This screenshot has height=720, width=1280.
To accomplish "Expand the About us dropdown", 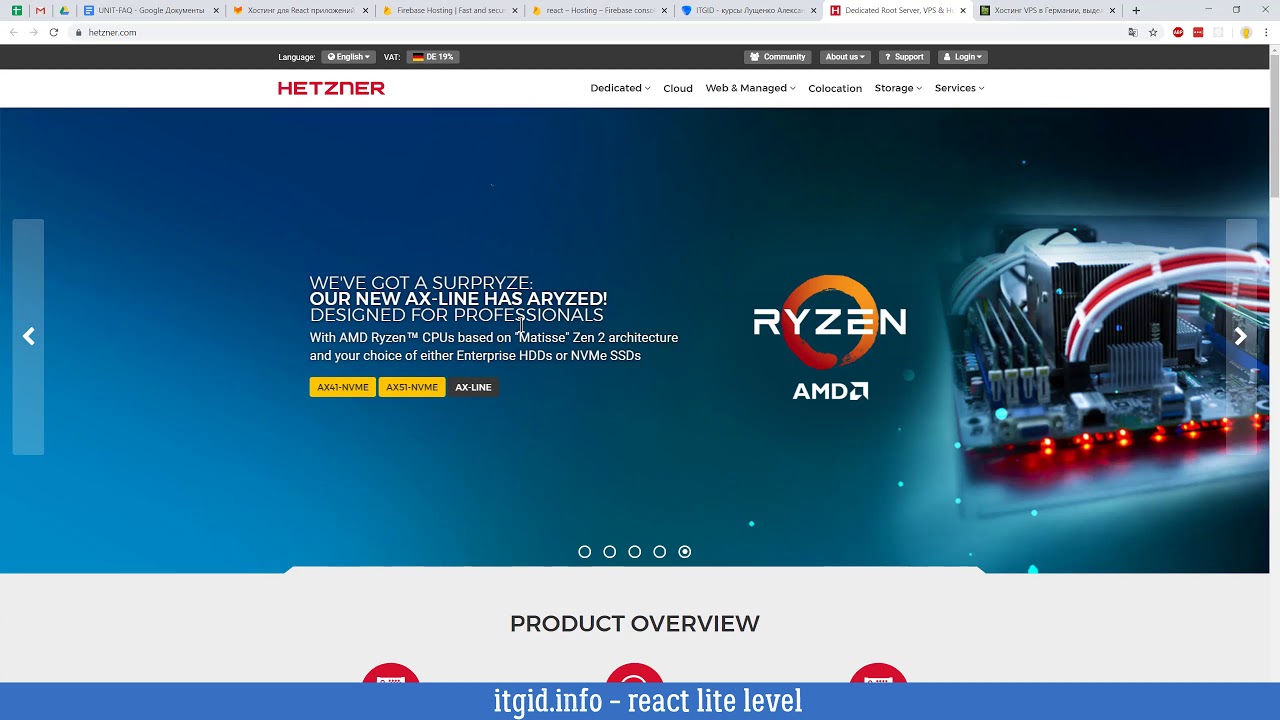I will pyautogui.click(x=845, y=57).
